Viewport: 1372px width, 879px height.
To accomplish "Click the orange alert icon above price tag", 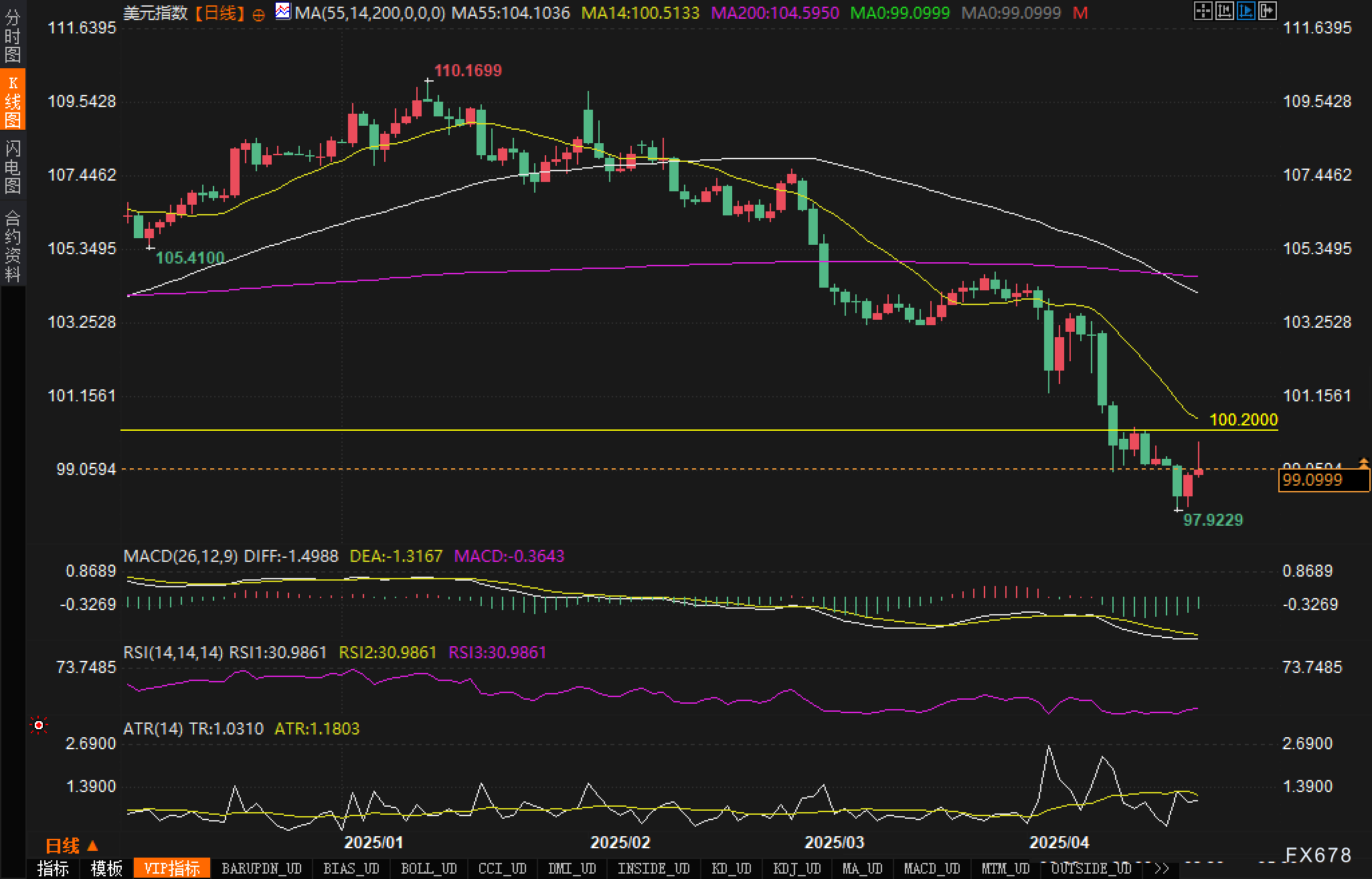I will (1363, 462).
